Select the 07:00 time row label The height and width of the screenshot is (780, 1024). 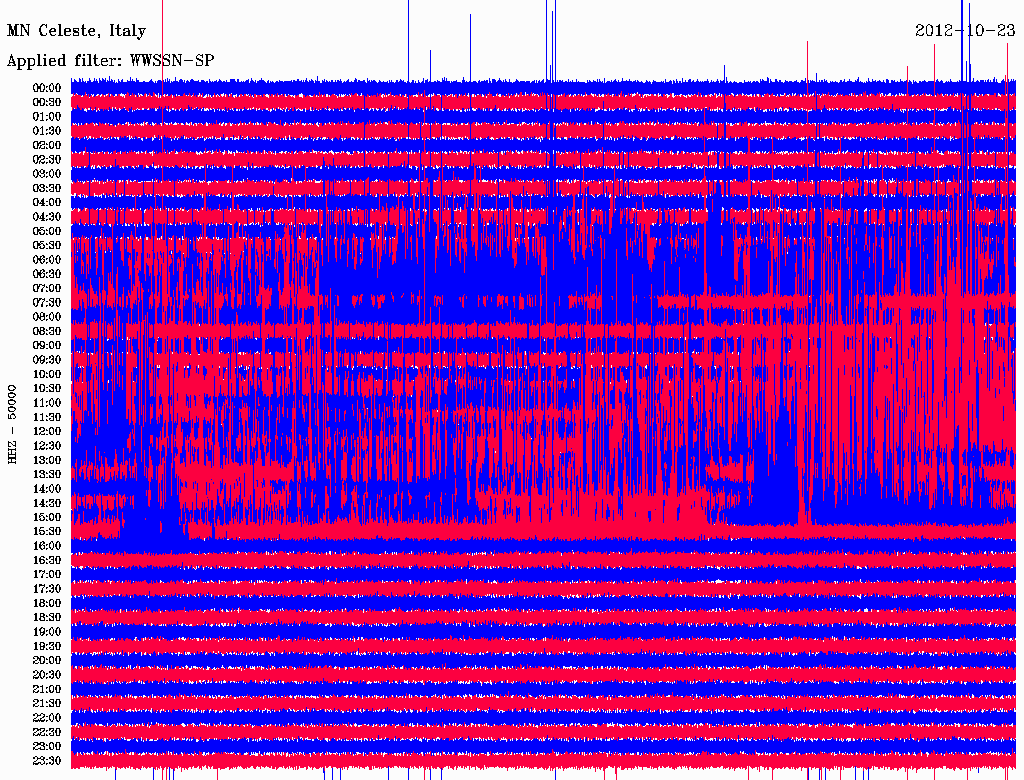[x=47, y=289]
